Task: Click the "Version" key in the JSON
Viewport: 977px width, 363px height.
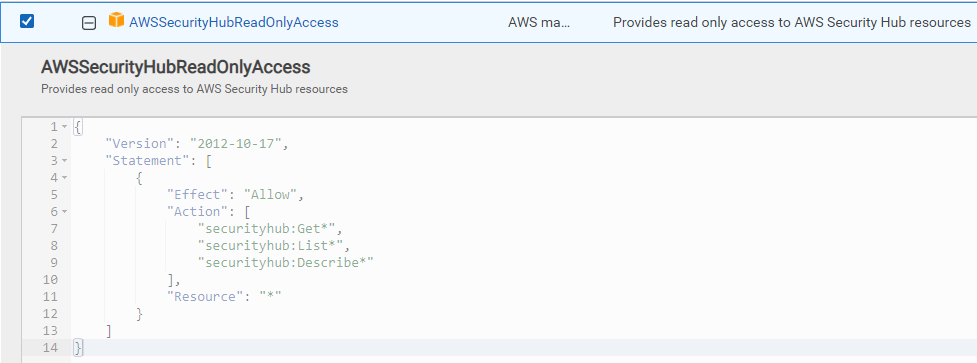Action: coord(141,144)
